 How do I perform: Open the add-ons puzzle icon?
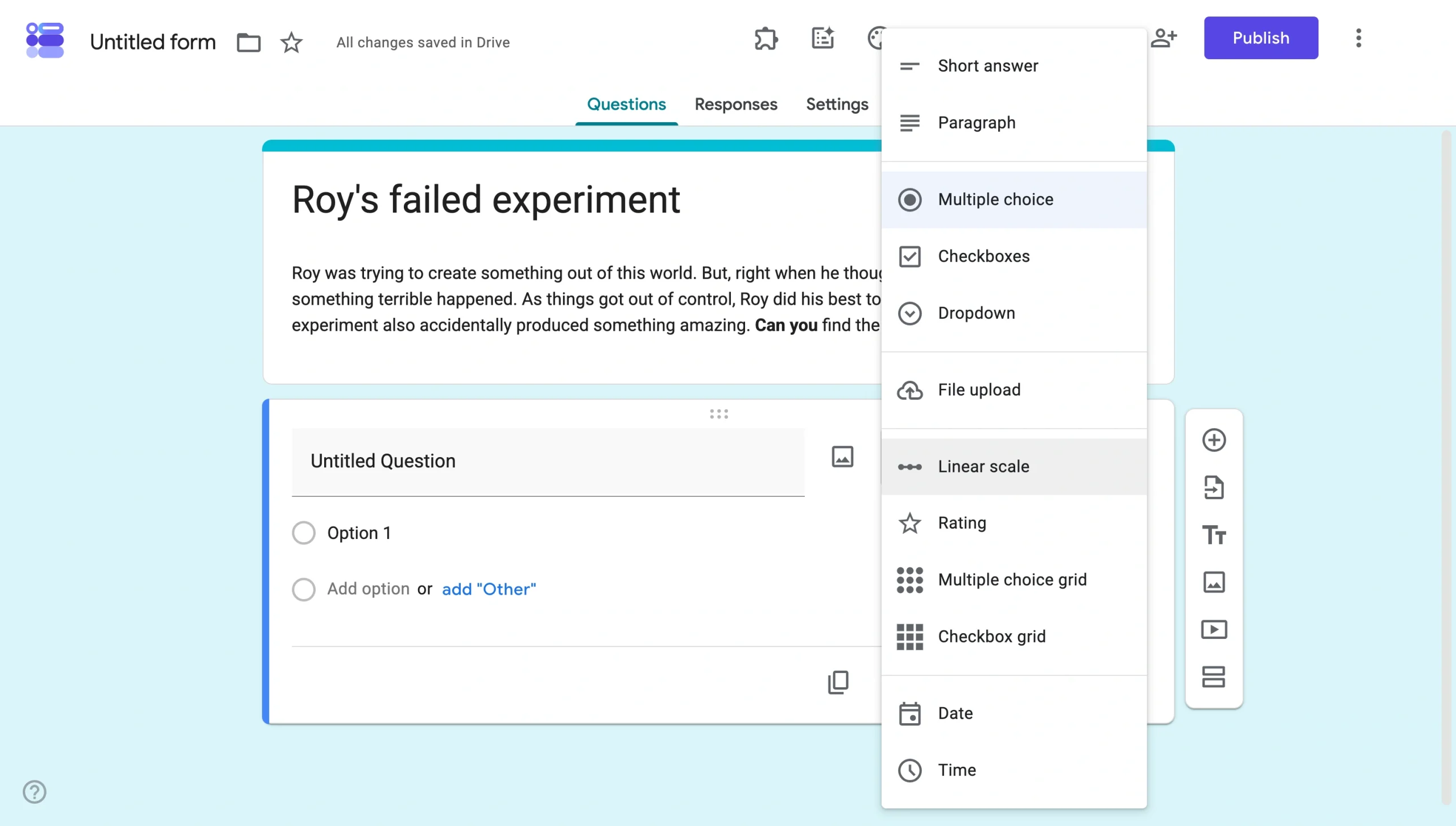pyautogui.click(x=766, y=39)
